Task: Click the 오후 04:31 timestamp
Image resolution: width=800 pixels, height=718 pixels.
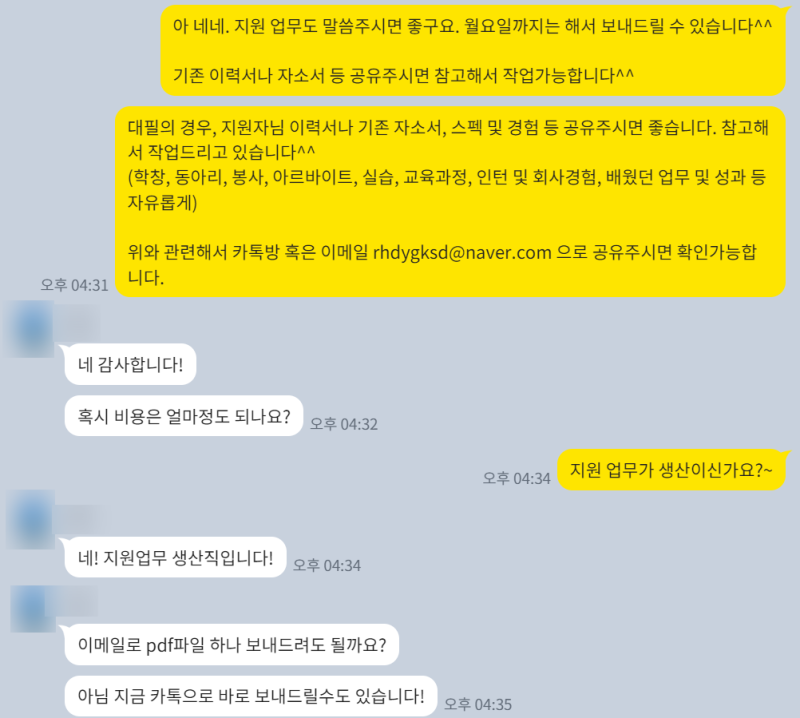Action: coord(74,285)
